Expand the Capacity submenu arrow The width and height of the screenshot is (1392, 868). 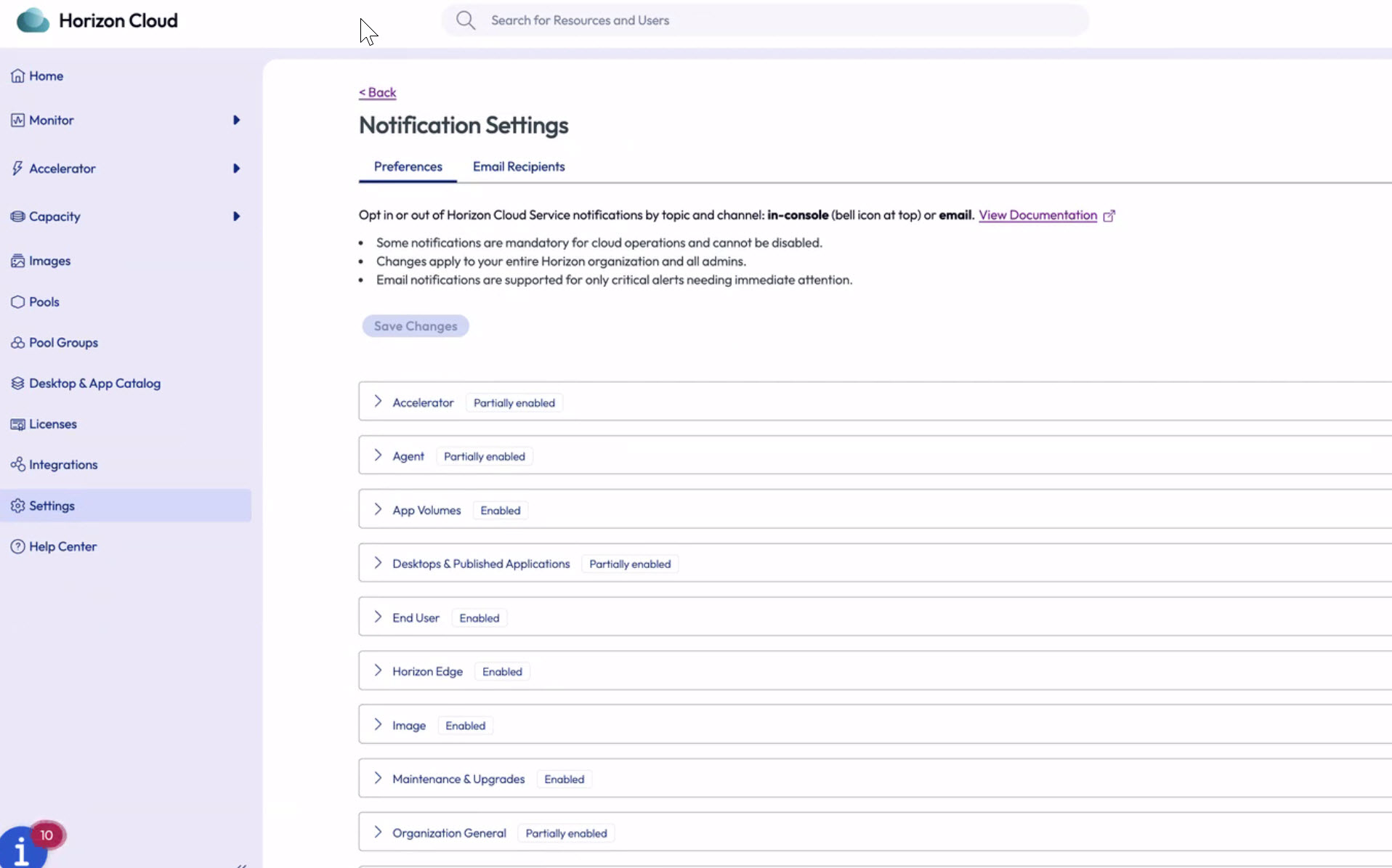[x=236, y=216]
